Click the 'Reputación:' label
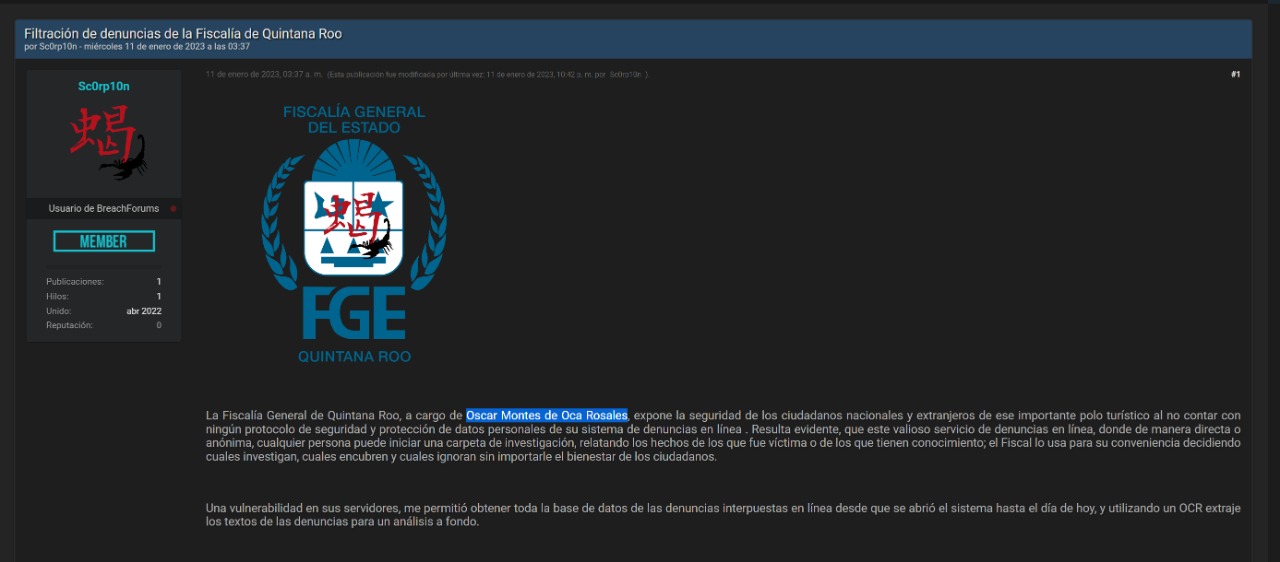 pos(70,326)
